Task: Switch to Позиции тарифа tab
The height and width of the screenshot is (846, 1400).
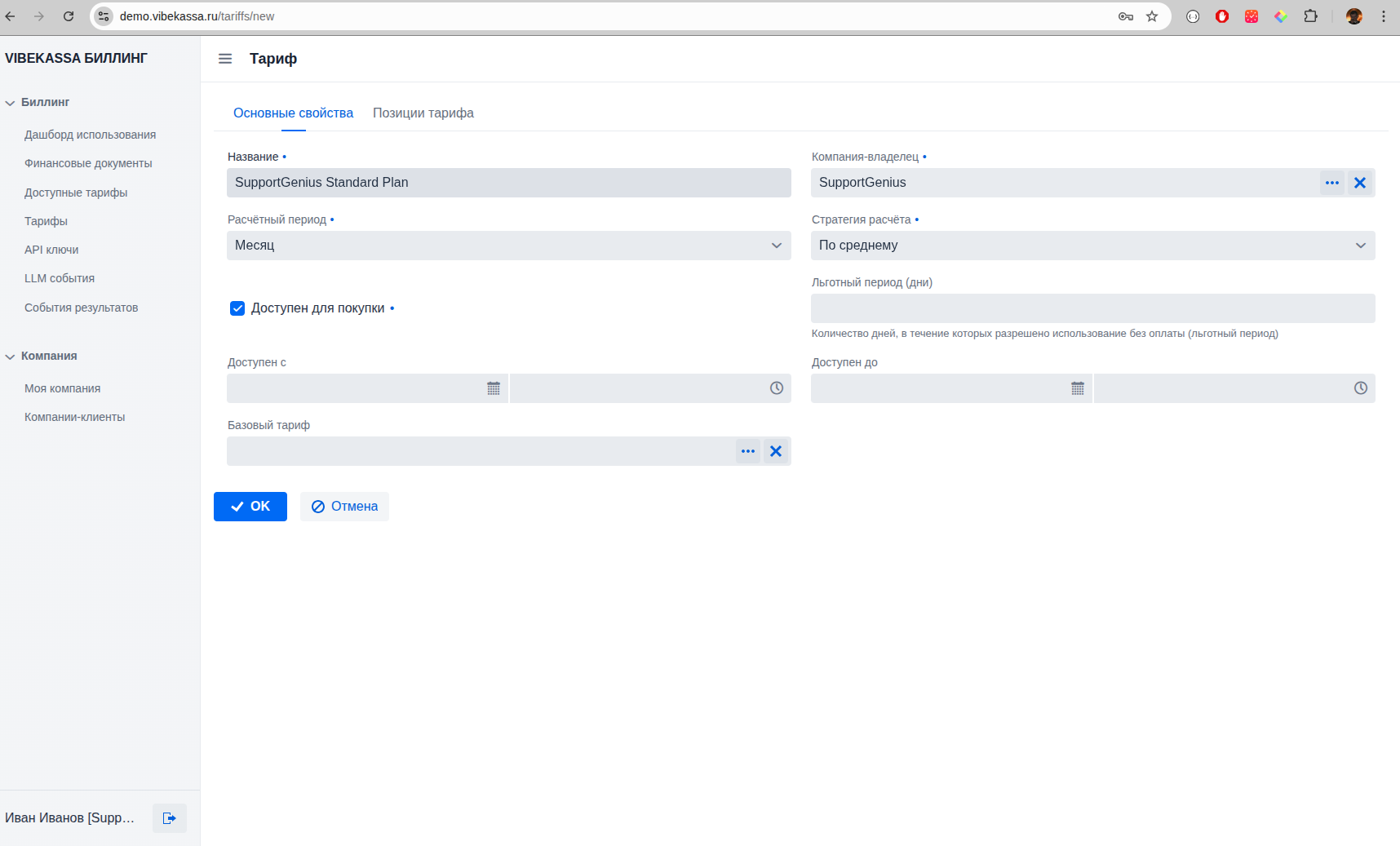Action: click(x=423, y=113)
